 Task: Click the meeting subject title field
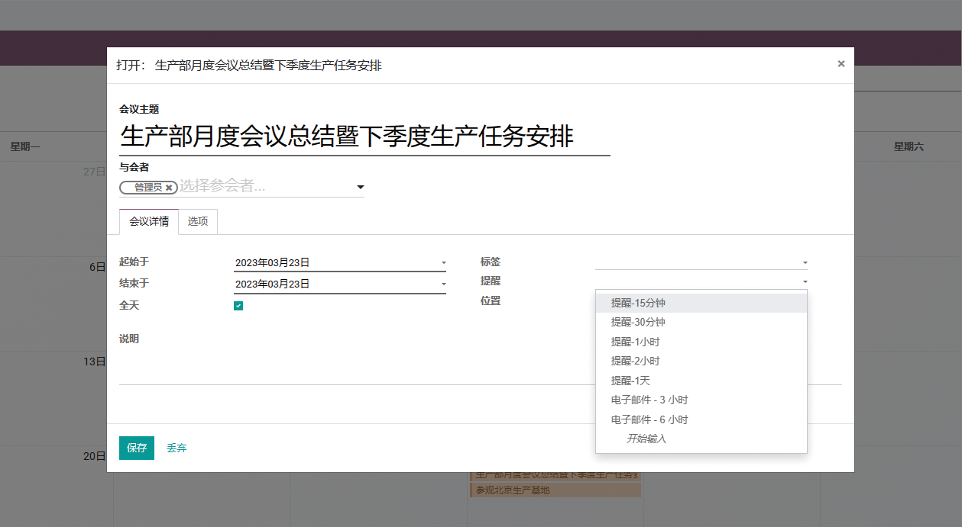point(364,137)
